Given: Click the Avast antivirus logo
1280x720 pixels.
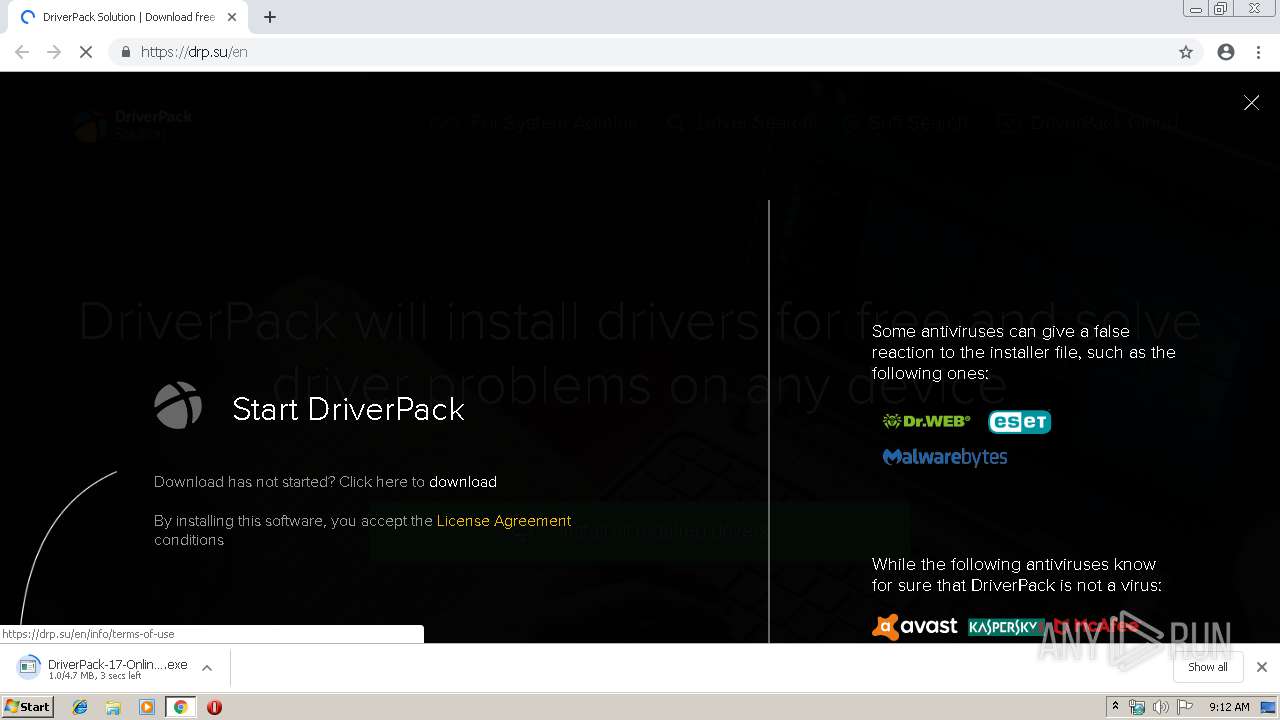Looking at the screenshot, I should pyautogui.click(x=915, y=627).
